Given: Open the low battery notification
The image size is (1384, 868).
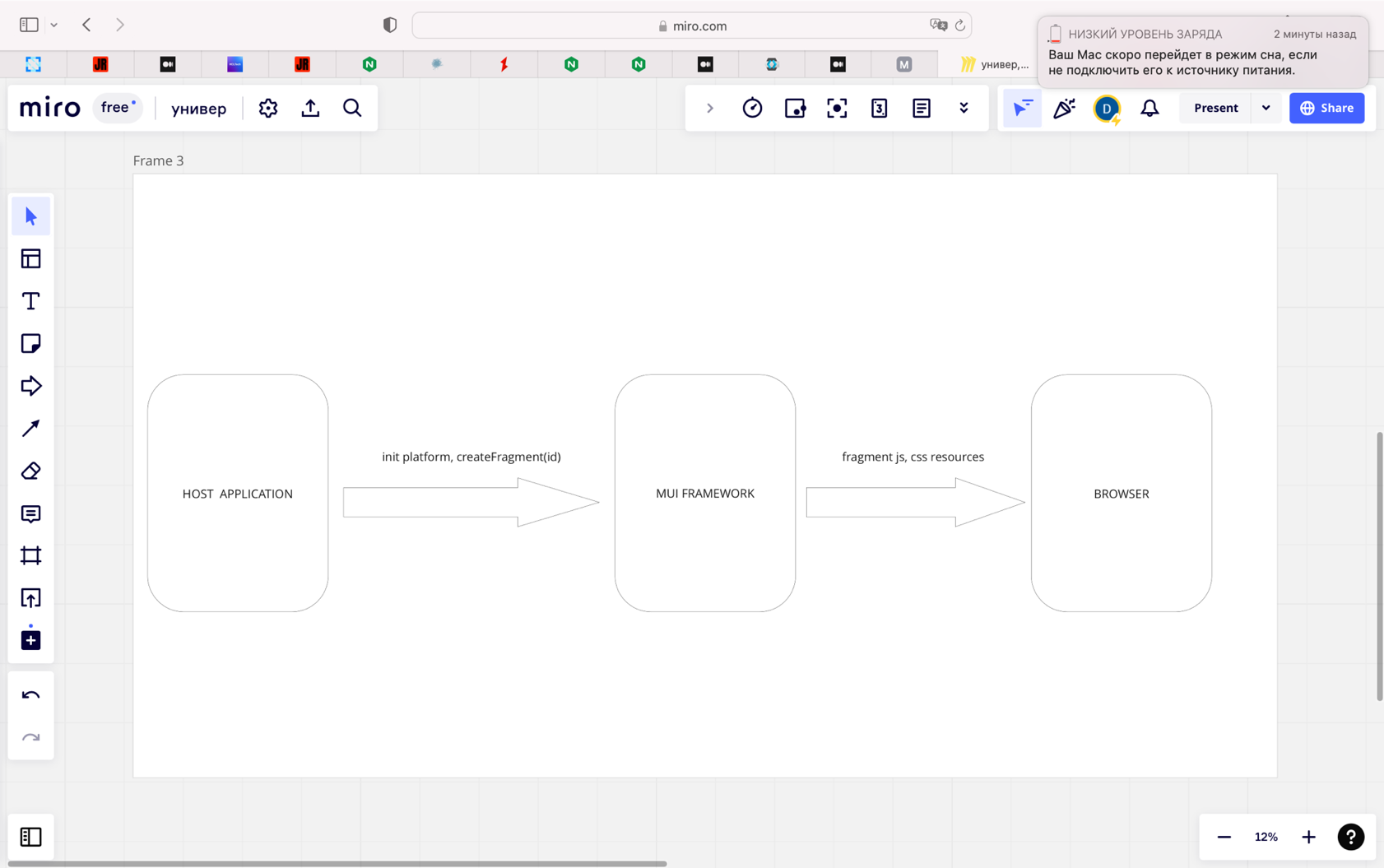Looking at the screenshot, I should pos(1203,52).
